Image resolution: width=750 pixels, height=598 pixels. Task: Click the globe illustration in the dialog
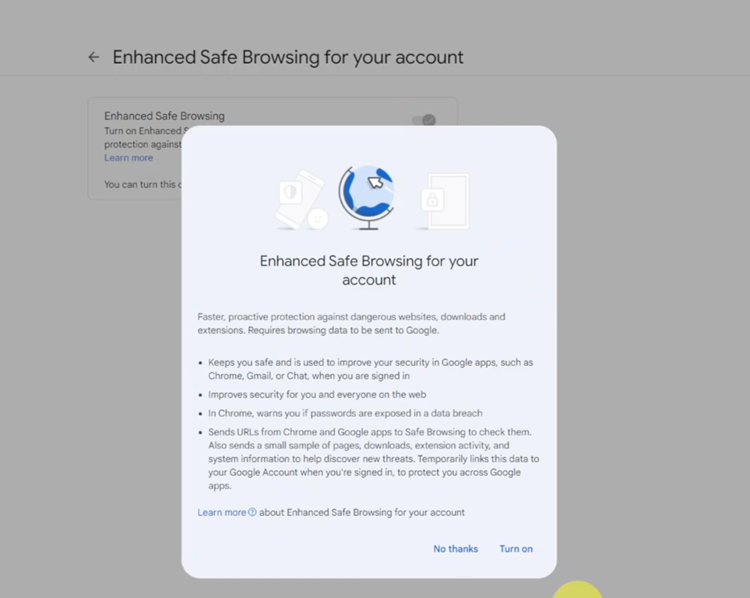coord(367,198)
